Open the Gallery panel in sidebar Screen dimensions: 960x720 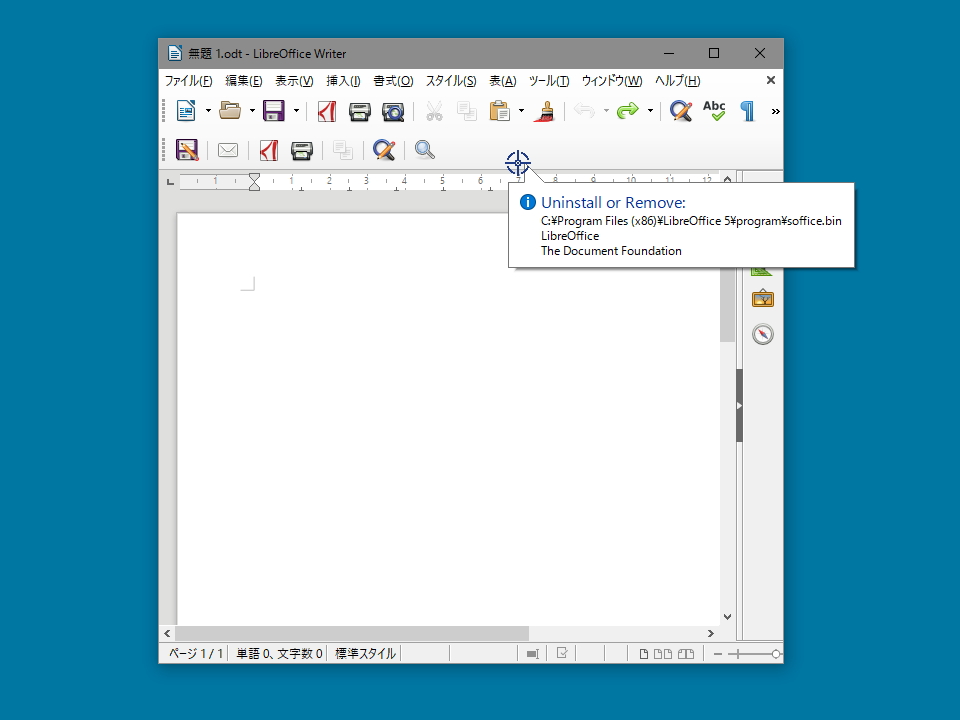(763, 299)
